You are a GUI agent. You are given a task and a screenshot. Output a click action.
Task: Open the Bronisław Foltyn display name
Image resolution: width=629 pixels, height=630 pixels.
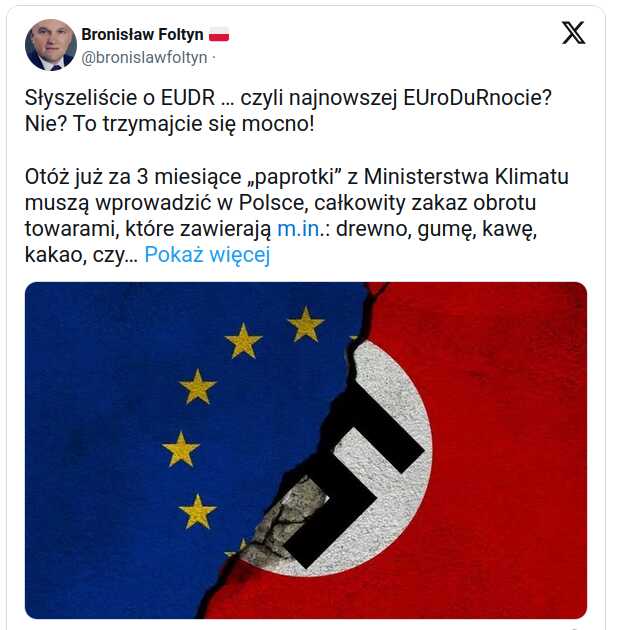pyautogui.click(x=142, y=35)
